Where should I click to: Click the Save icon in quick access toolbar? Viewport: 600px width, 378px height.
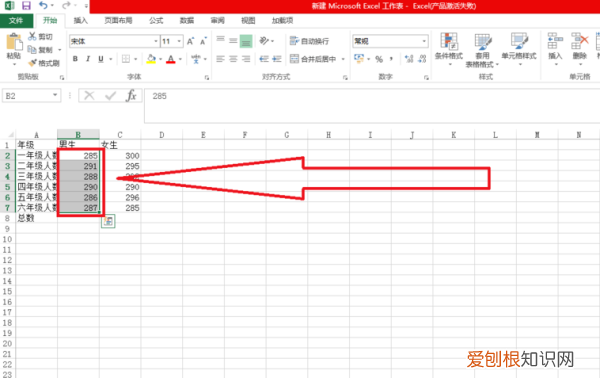point(26,5)
